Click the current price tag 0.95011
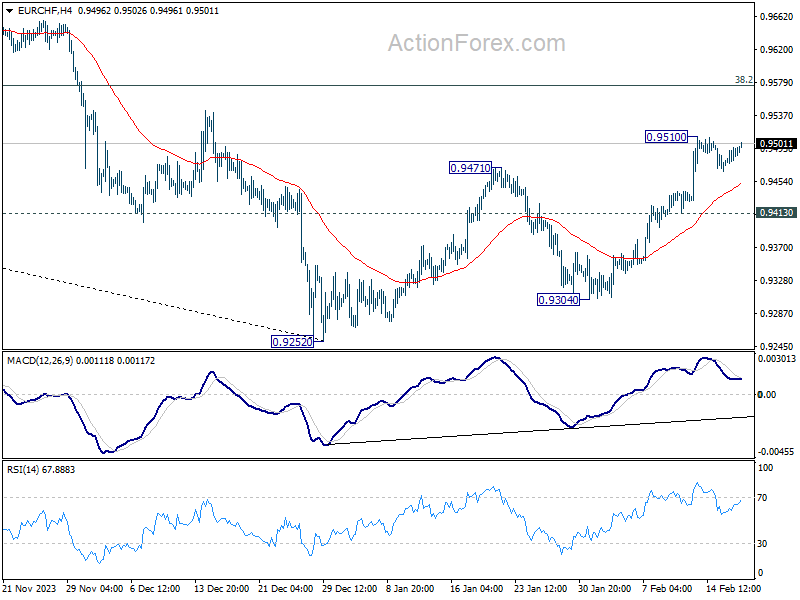Image resolution: width=800 pixels, height=600 pixels. (x=777, y=144)
